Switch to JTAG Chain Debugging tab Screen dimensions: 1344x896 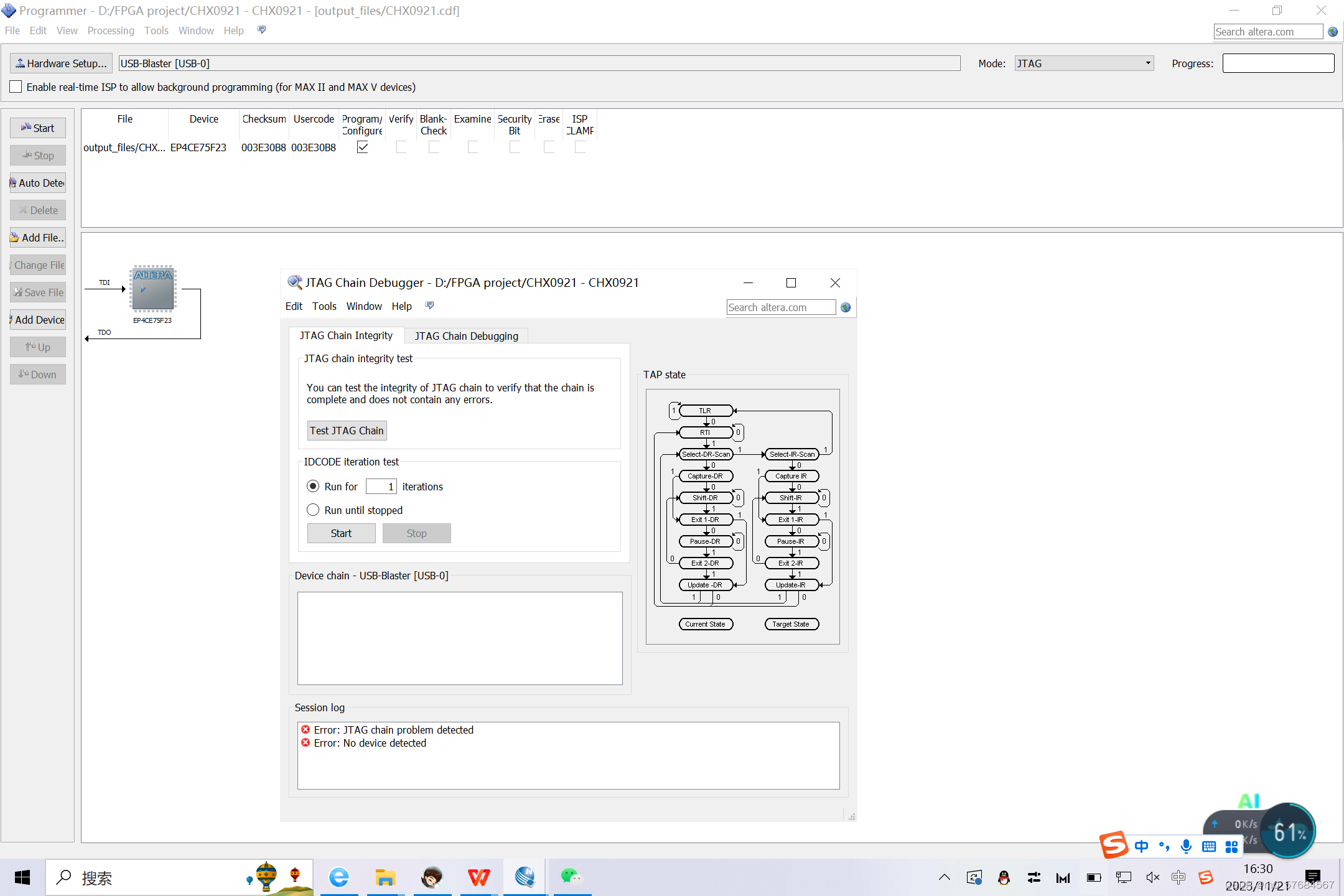(x=466, y=336)
